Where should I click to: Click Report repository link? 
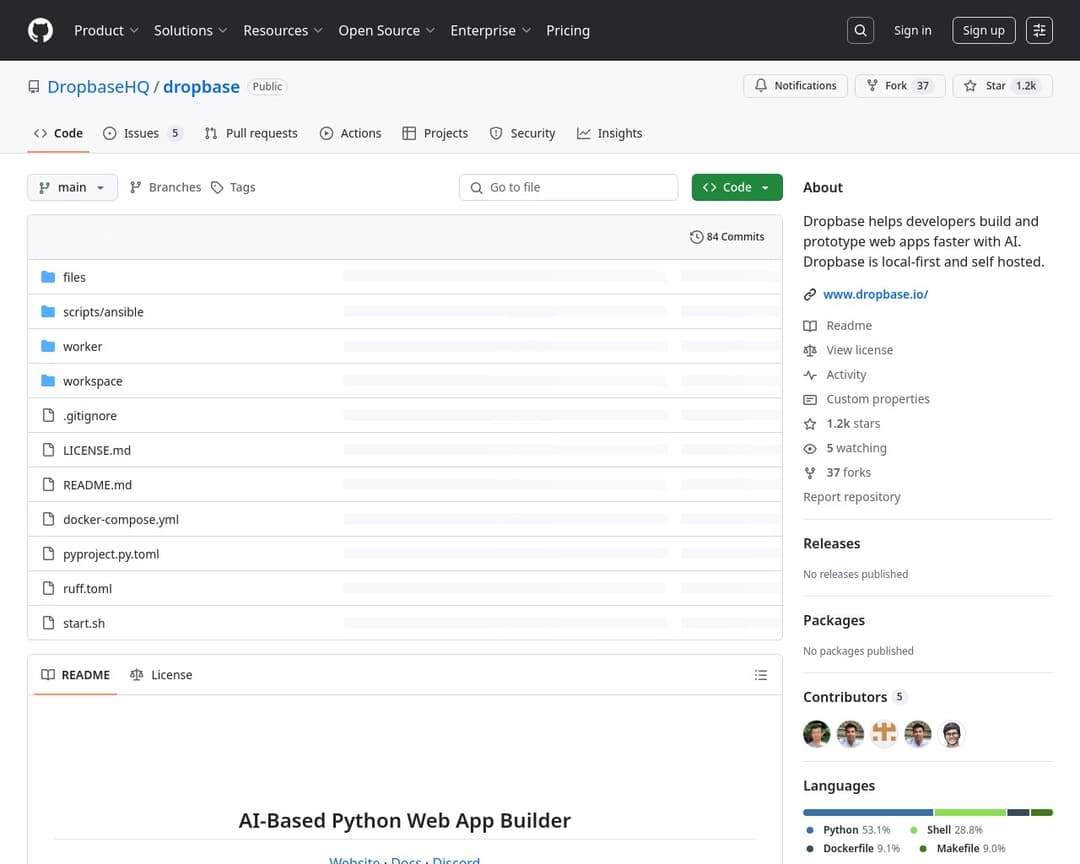(x=852, y=497)
